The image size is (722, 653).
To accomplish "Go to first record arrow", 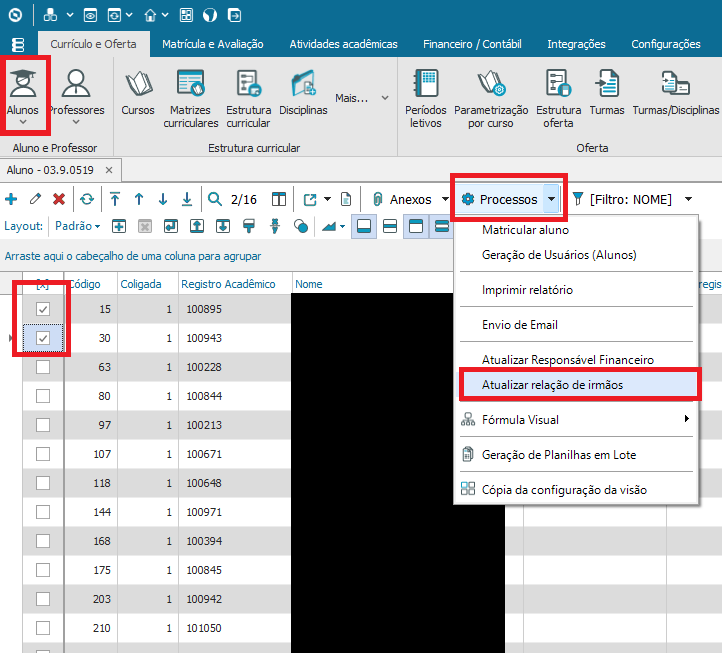I will pyautogui.click(x=115, y=199).
